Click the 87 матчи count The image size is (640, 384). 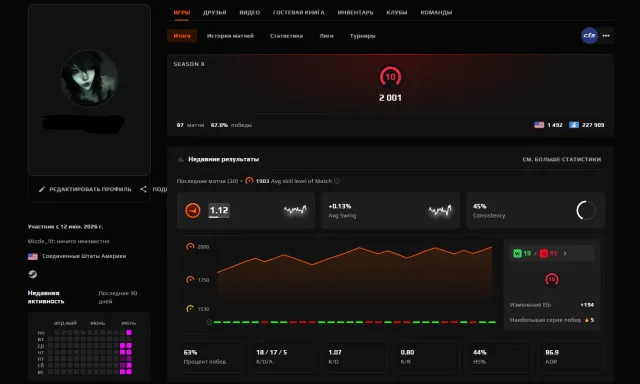(x=190, y=125)
